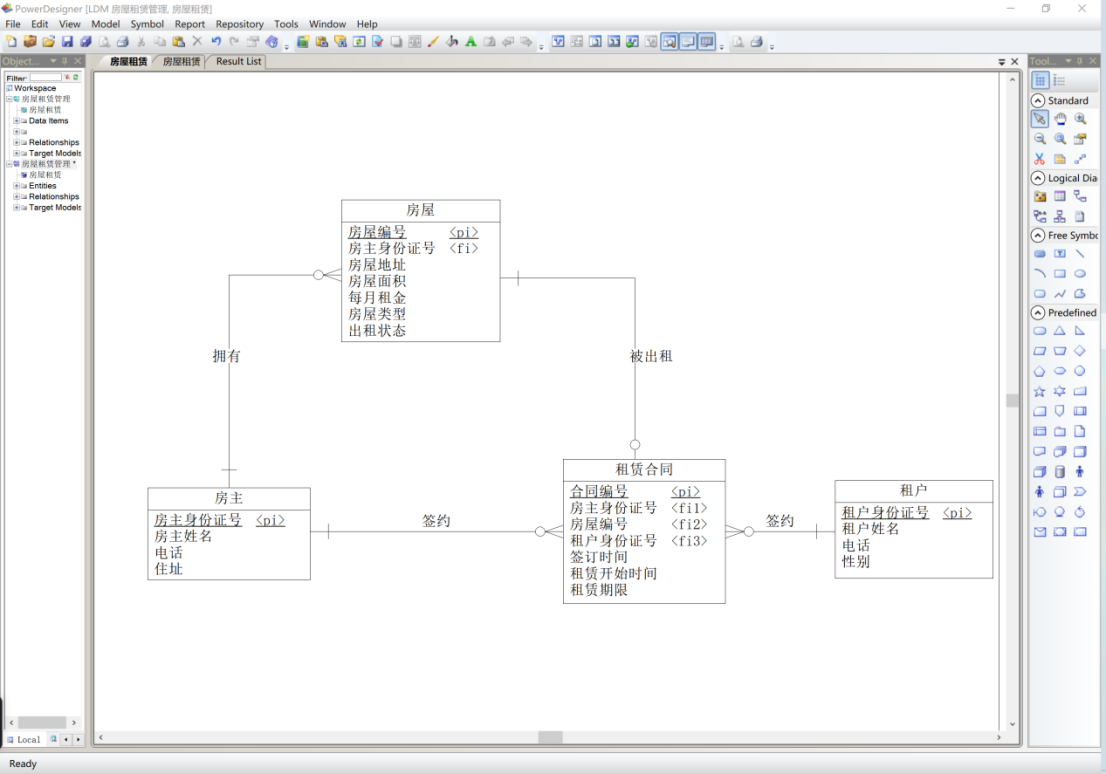Open the Toolbox panel dropdown arrow

pos(1068,61)
